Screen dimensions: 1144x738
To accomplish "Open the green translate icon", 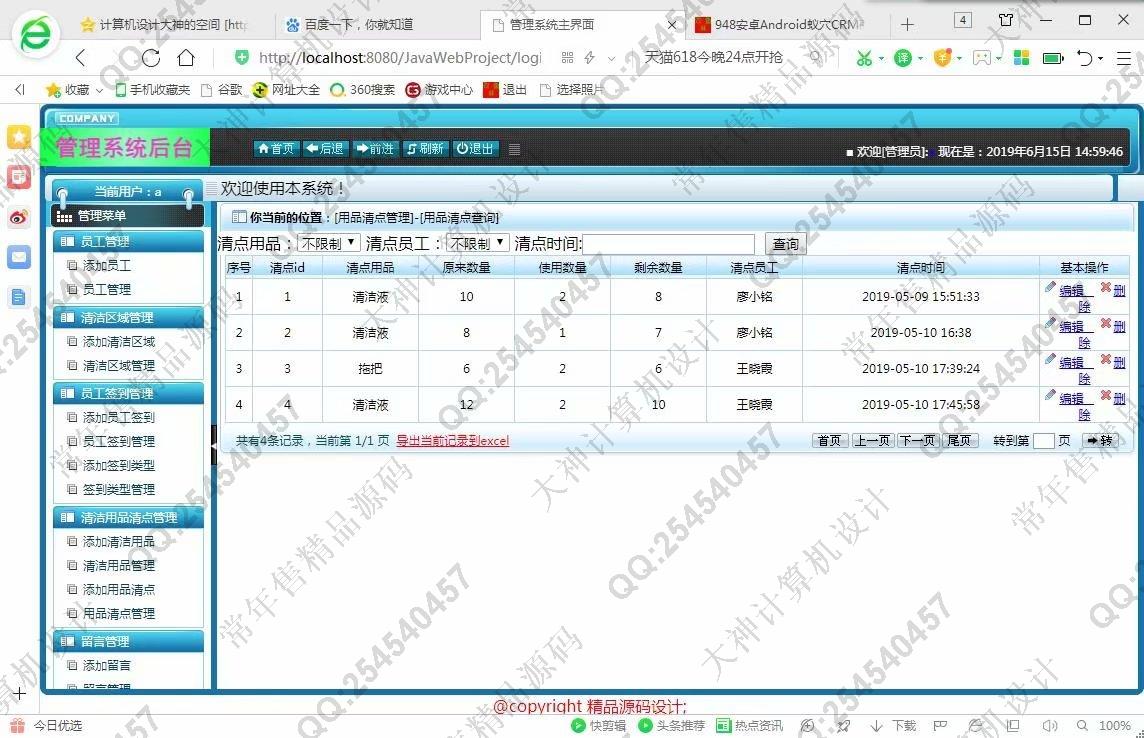I will coord(903,58).
